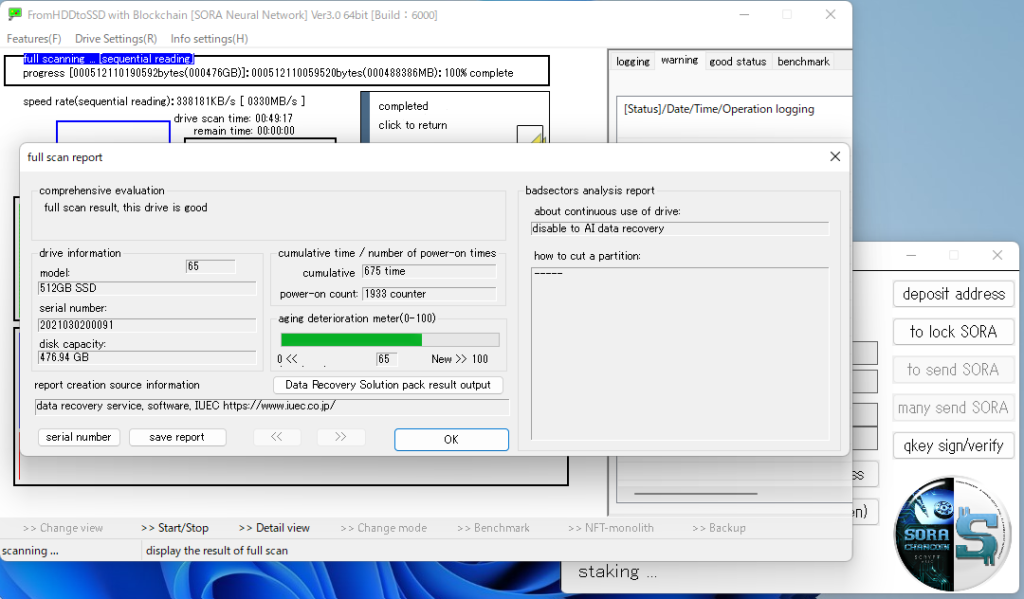The image size is (1024, 599).
Task: Close the full scan report dialog
Action: tap(835, 157)
